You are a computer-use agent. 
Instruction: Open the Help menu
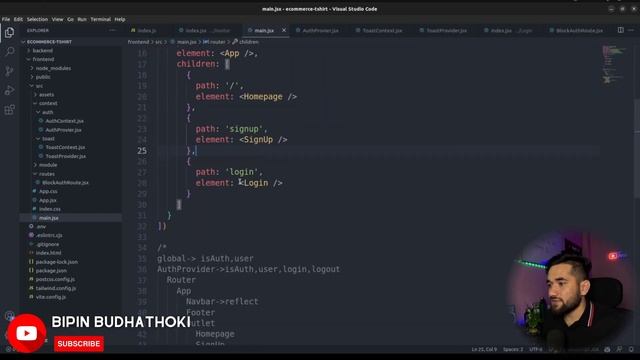tap(120, 19)
